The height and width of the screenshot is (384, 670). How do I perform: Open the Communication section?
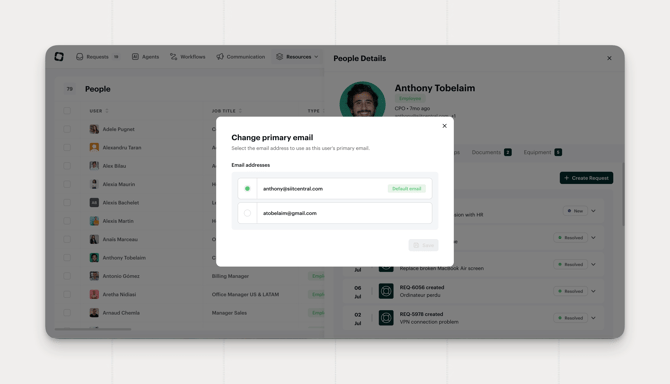(x=241, y=57)
